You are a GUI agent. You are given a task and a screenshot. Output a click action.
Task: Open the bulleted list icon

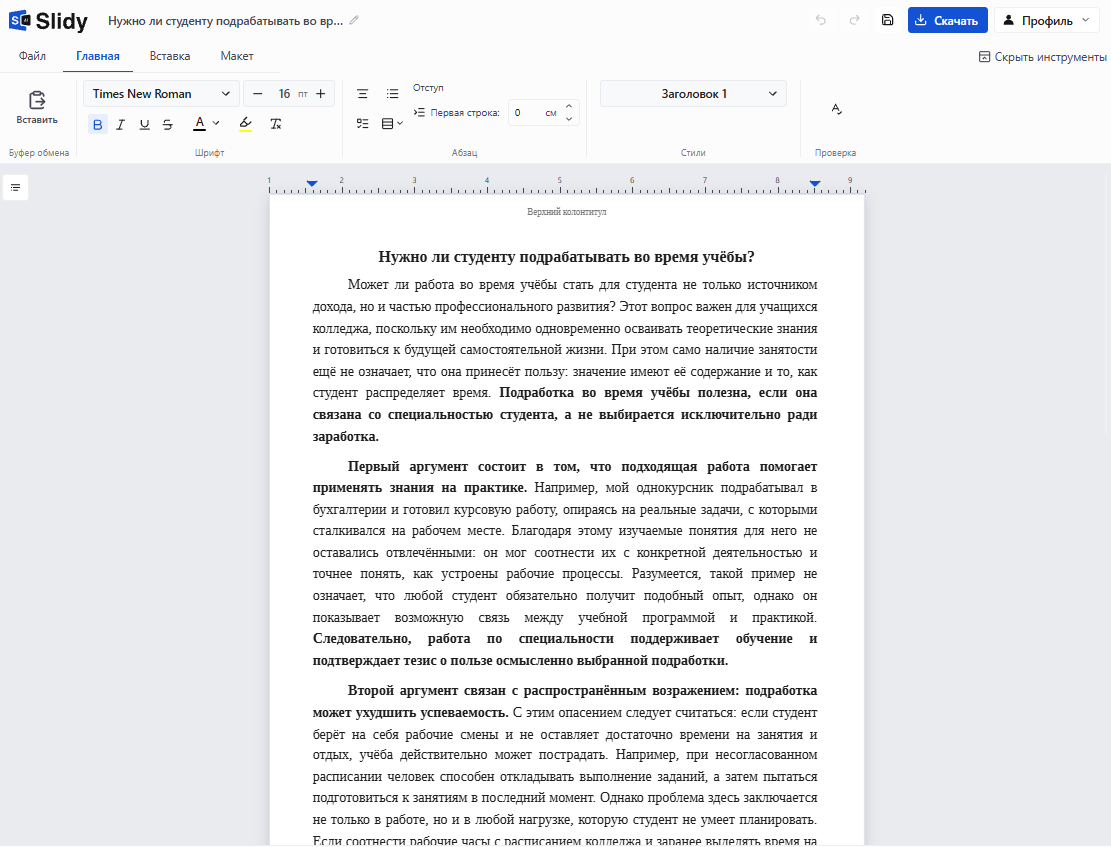tap(393, 94)
